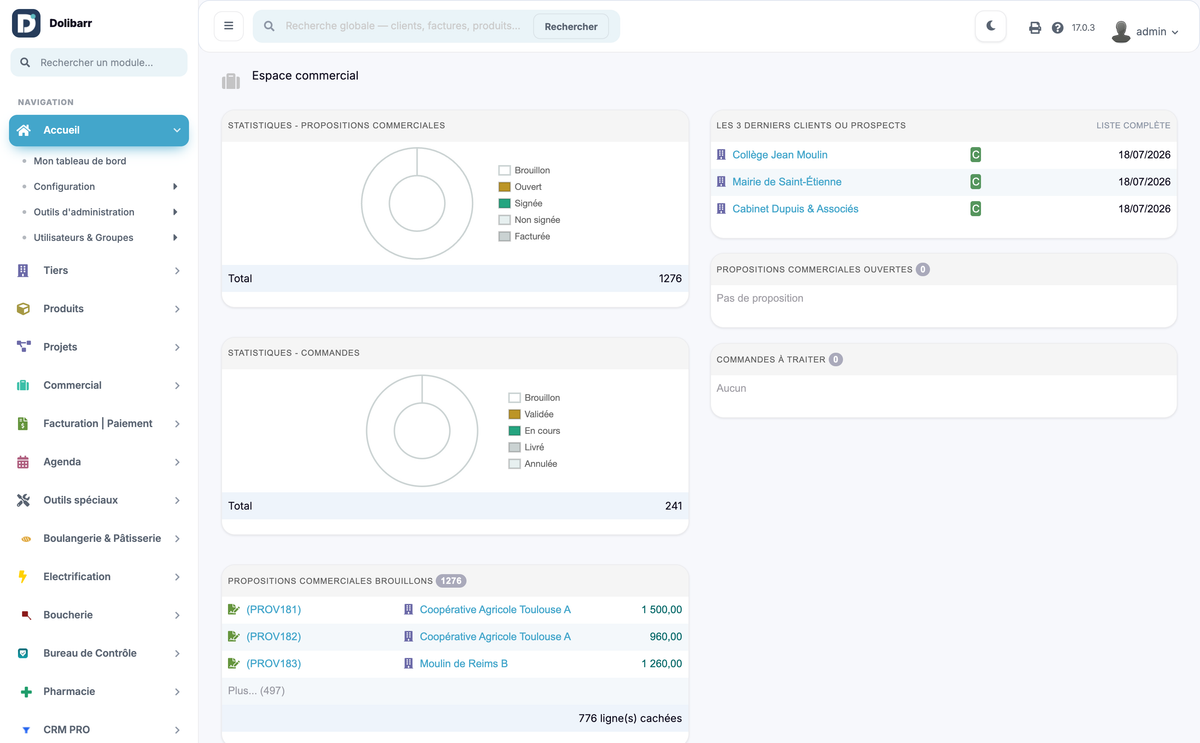
Task: Switch to dark mode with the moon icon
Action: point(991,26)
